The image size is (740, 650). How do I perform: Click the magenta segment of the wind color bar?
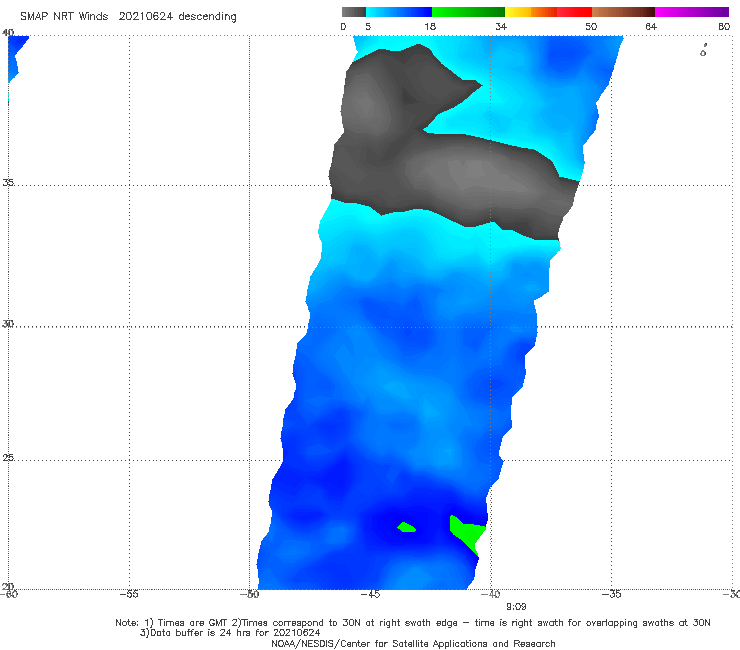pos(692,12)
